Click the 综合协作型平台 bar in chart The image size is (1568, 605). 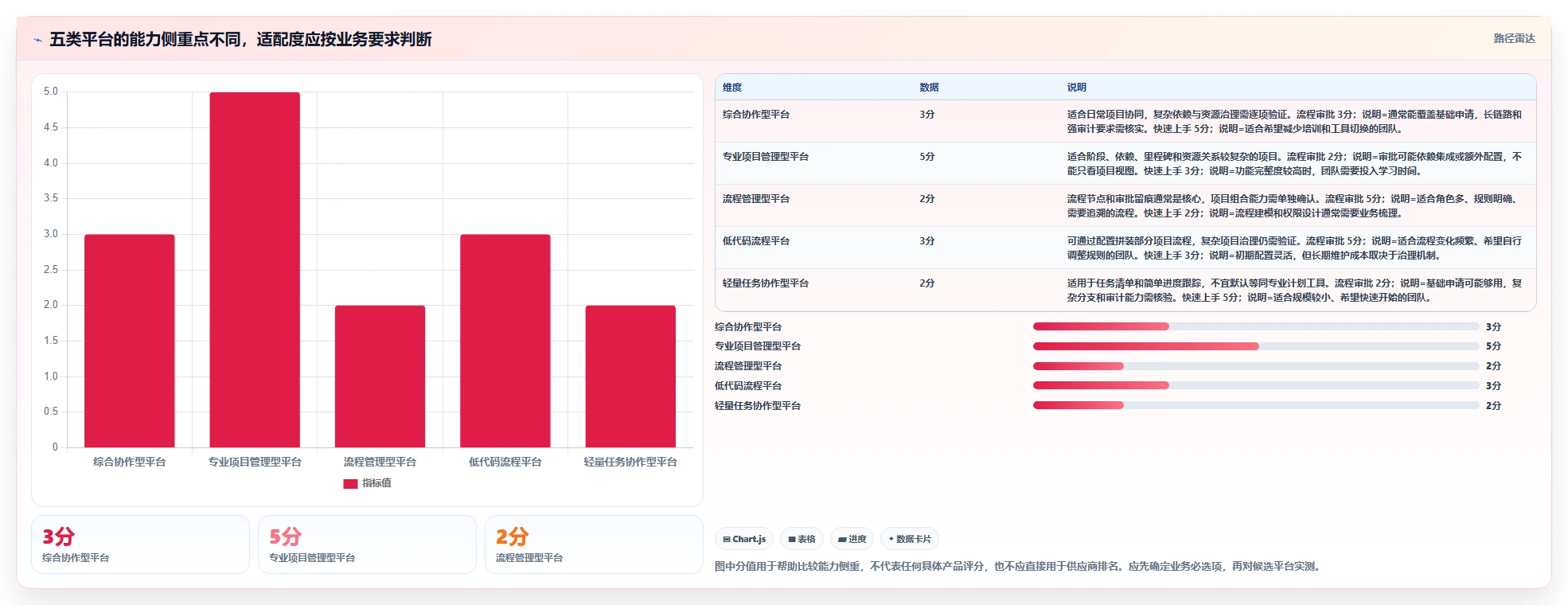click(129, 341)
